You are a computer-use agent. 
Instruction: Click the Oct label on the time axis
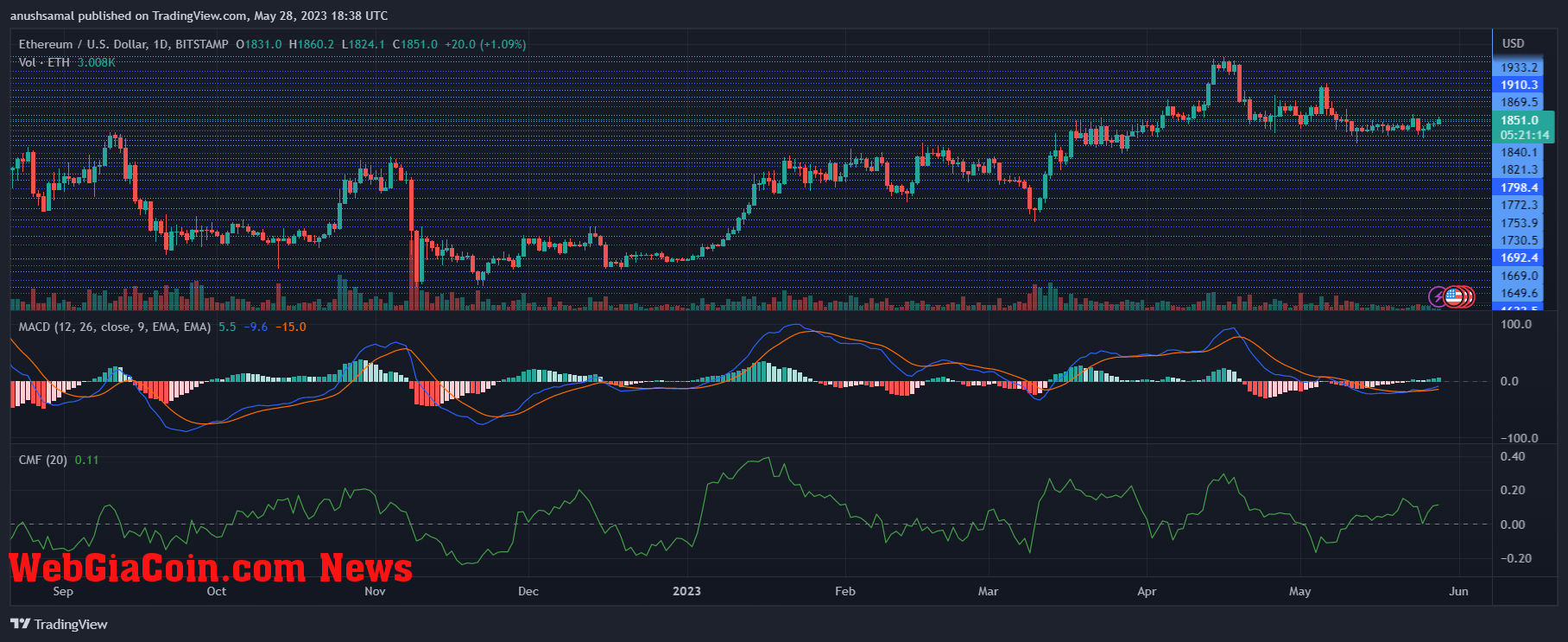pyautogui.click(x=217, y=591)
